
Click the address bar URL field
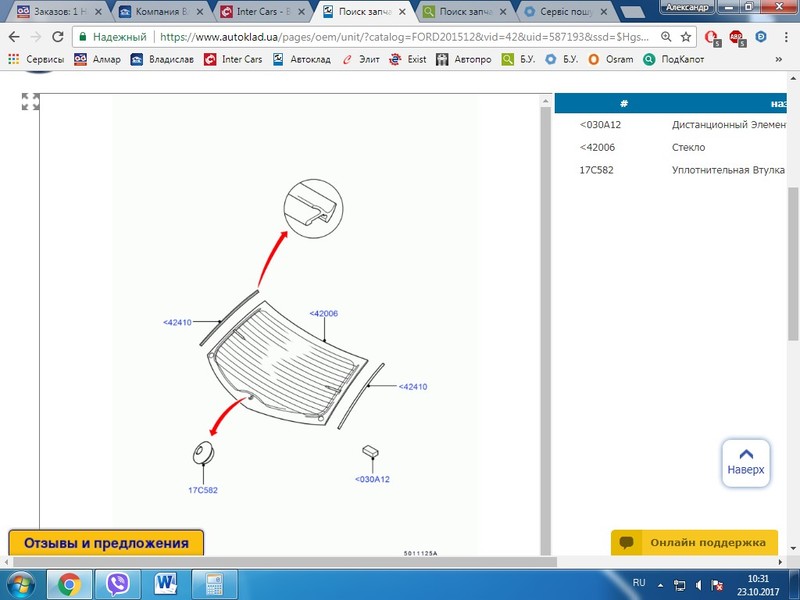(x=400, y=36)
